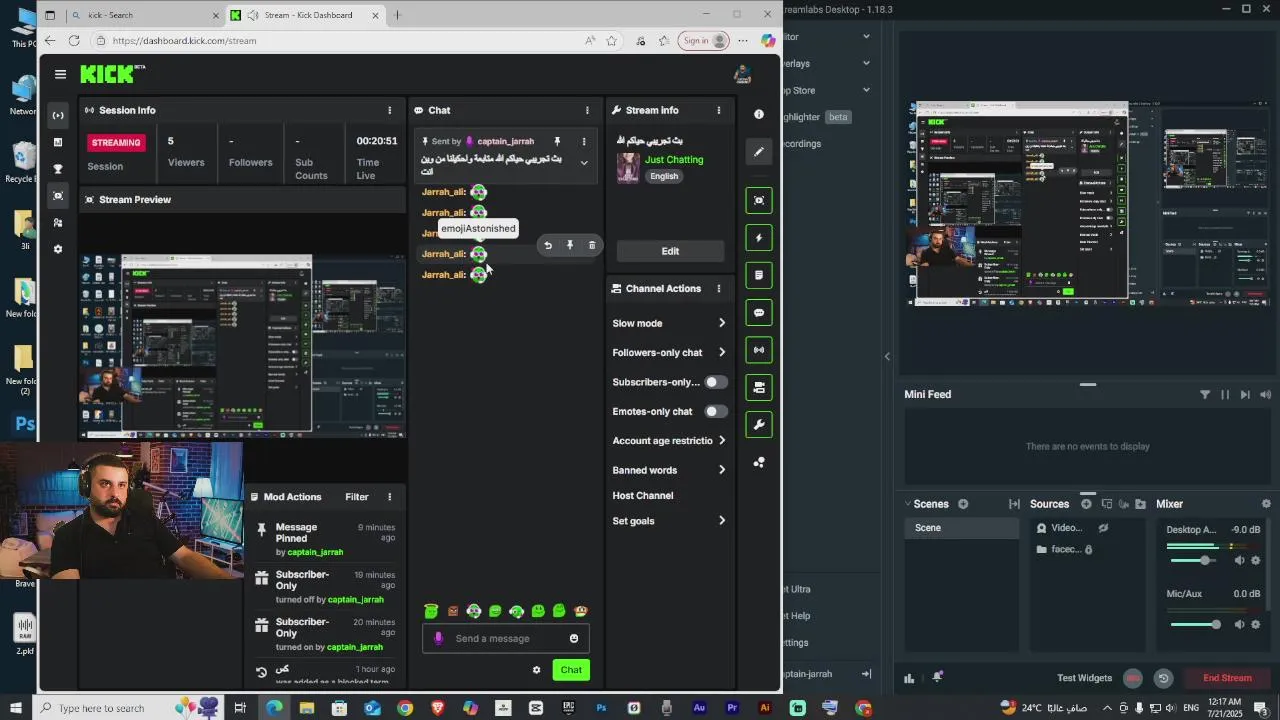Open Streamlabs notifications bell
This screenshot has height=720, width=1280.
[x=937, y=677]
